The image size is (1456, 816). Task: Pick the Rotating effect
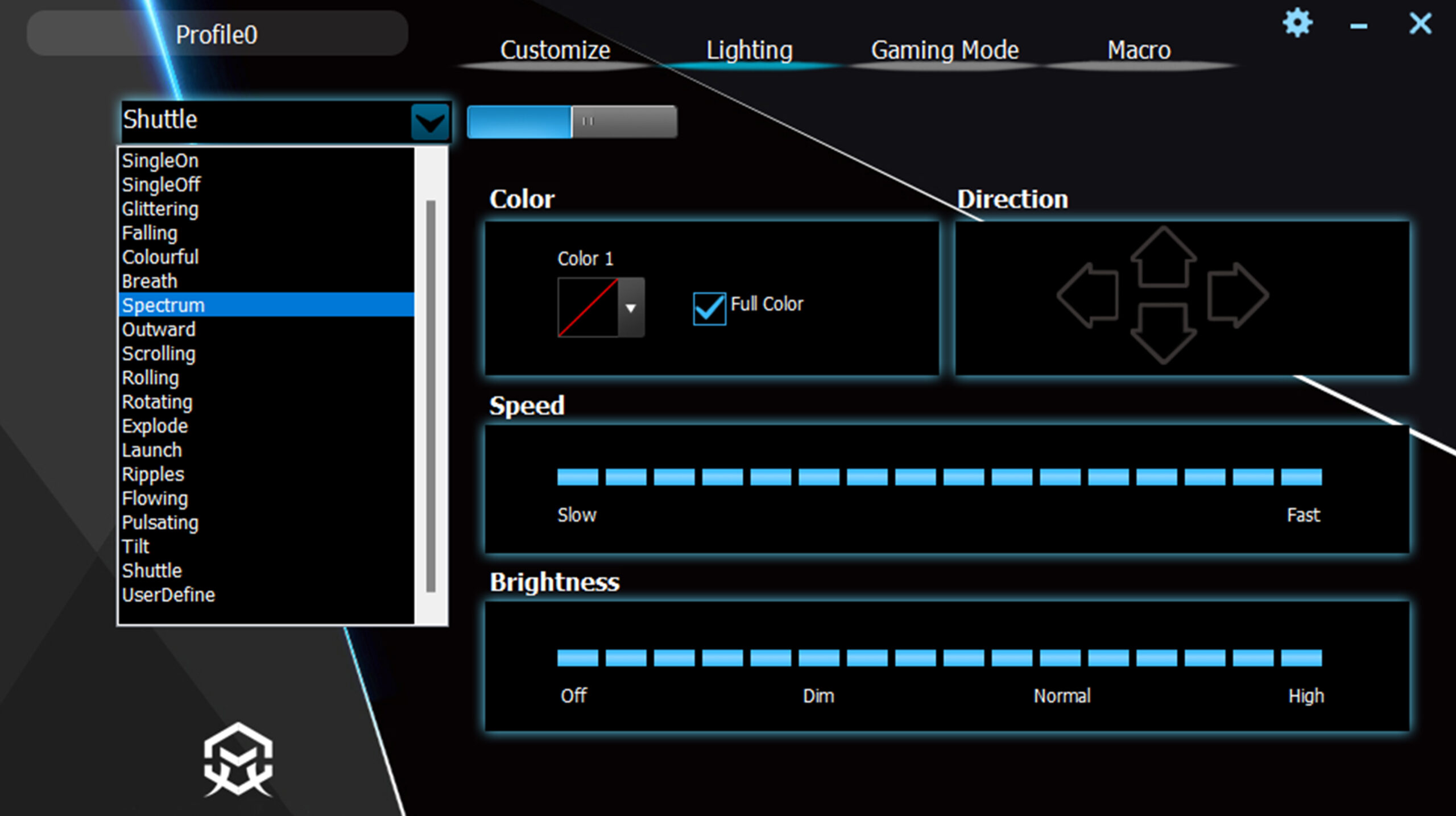tap(266, 401)
